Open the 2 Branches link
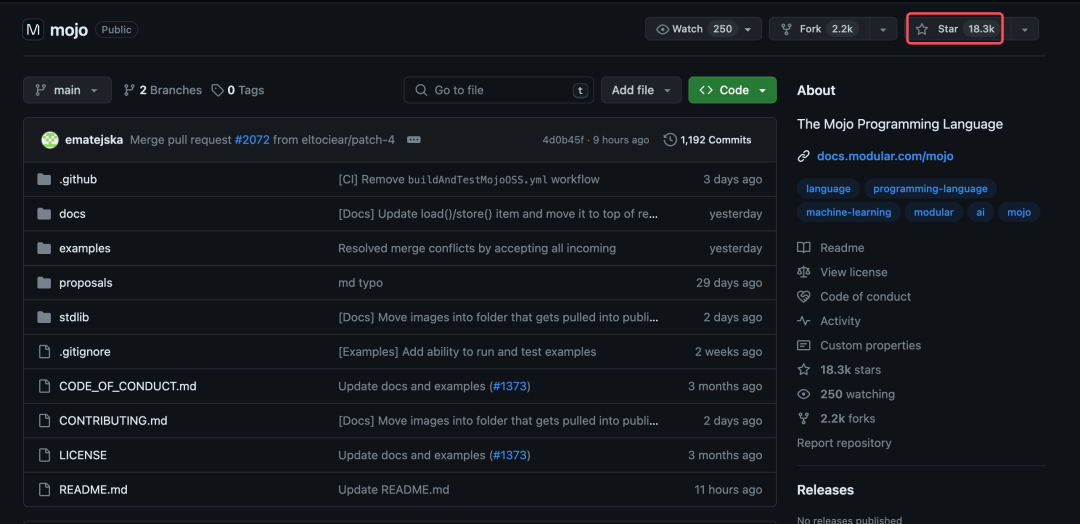This screenshot has height=524, width=1080. 163,90
